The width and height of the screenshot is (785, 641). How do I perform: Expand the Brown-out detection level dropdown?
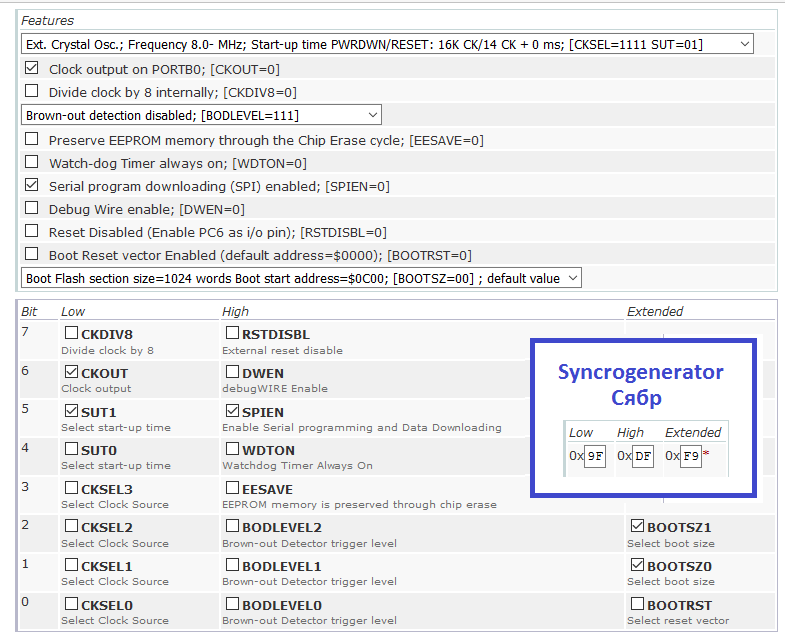pyautogui.click(x=201, y=115)
